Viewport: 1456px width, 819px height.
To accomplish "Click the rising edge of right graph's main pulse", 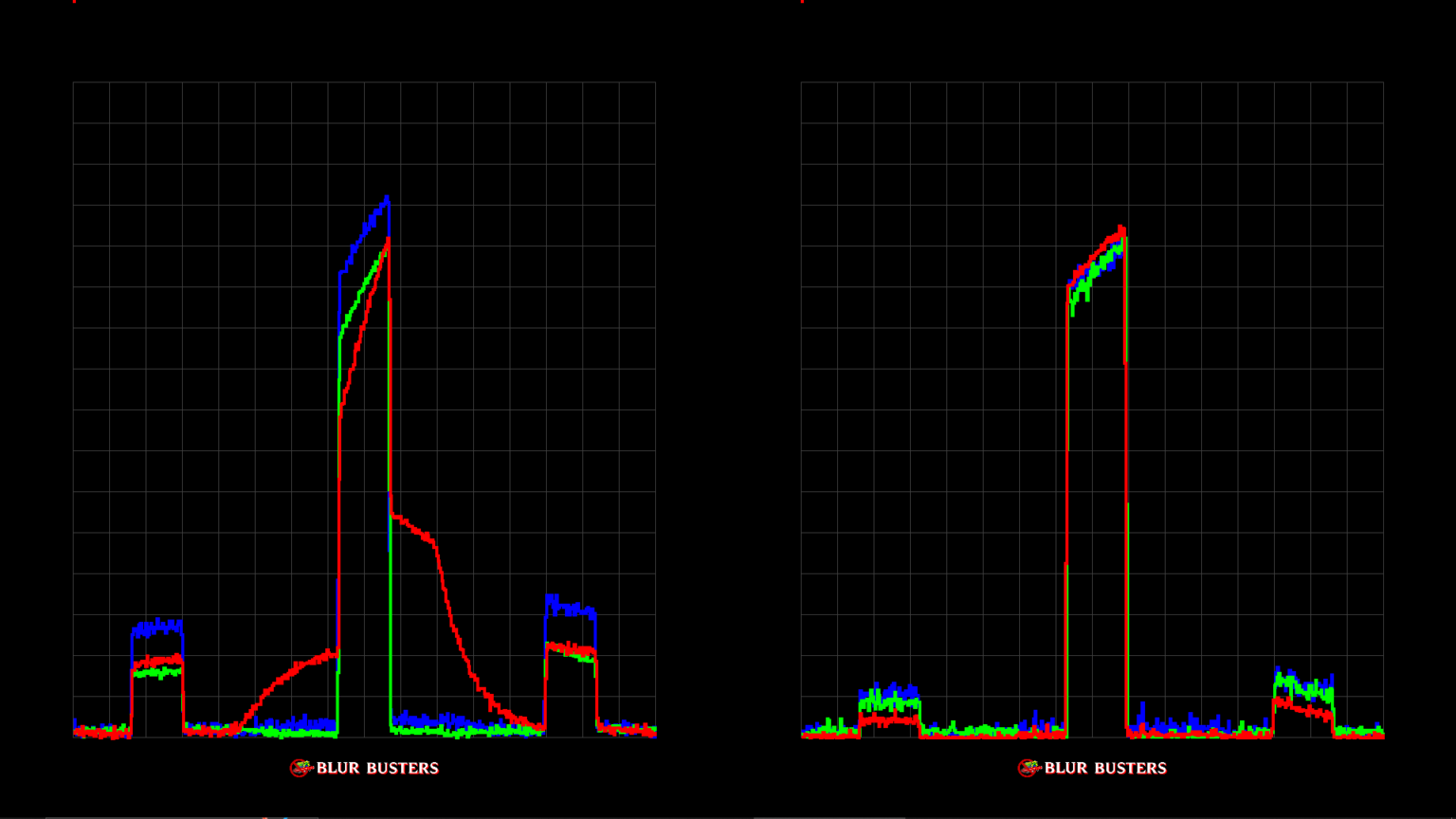I will [1067, 474].
